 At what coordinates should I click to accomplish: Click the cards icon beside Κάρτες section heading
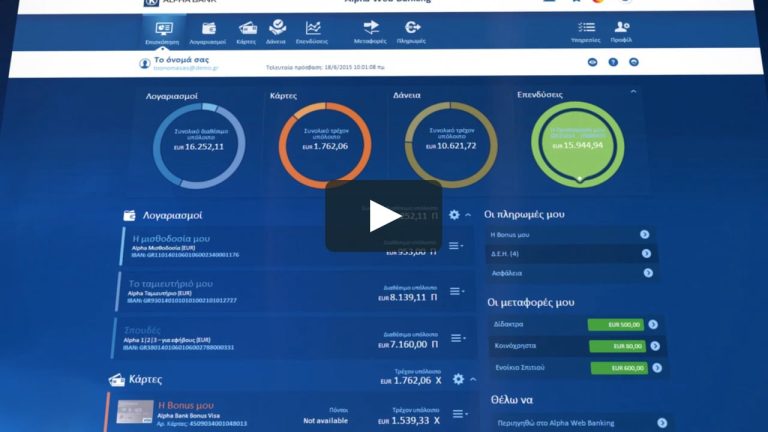[117, 380]
